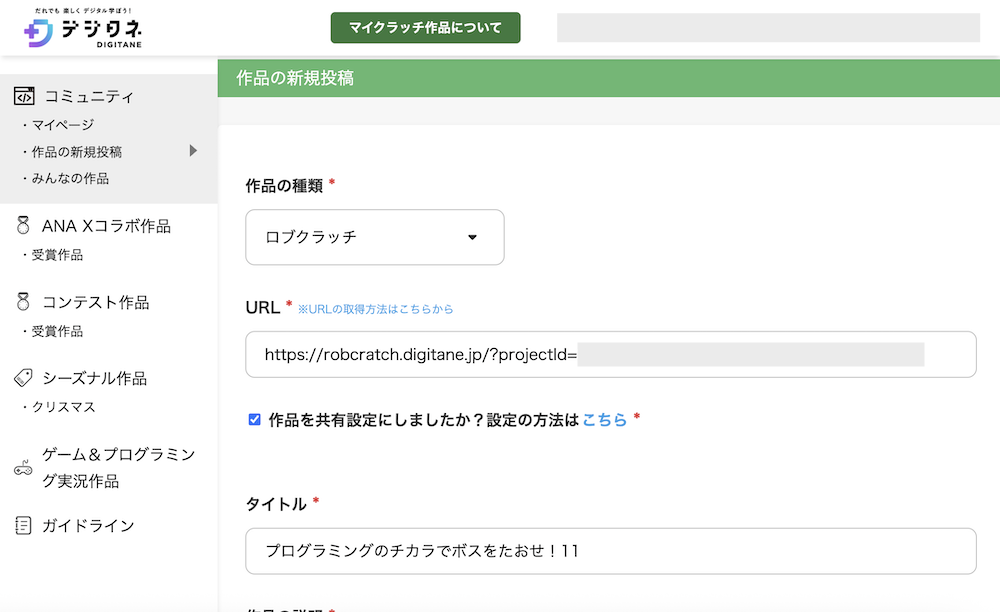Viewport: 1000px width, 612px height.
Task: Click the ANA X collab medal icon
Action: click(23, 226)
